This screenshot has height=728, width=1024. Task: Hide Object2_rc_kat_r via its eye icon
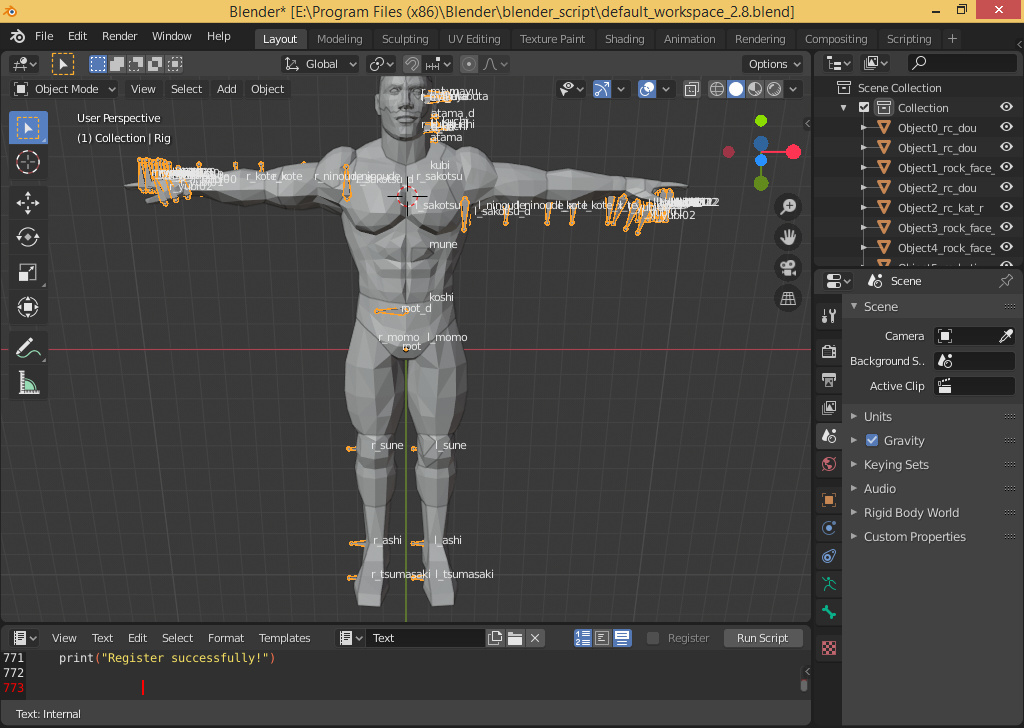coord(1006,207)
